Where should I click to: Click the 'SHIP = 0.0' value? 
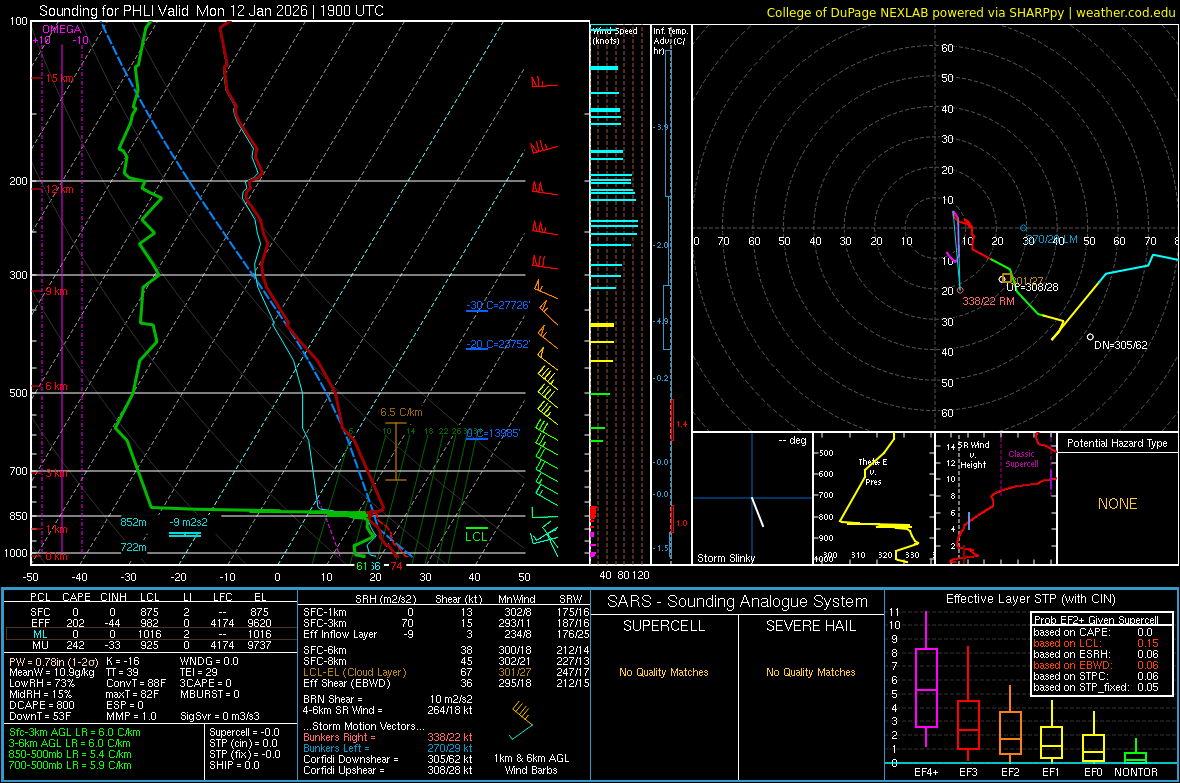[234, 766]
